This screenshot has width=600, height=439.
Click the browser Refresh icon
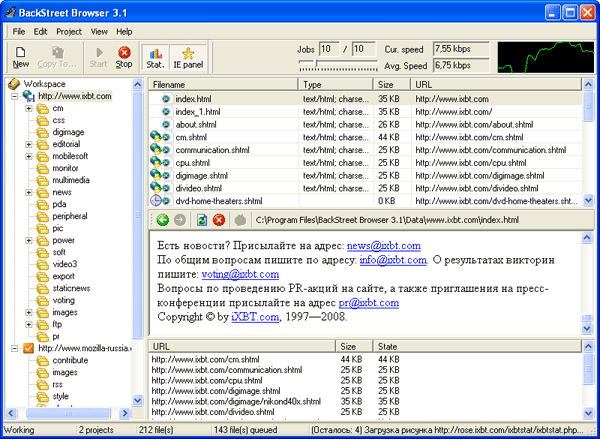[202, 219]
